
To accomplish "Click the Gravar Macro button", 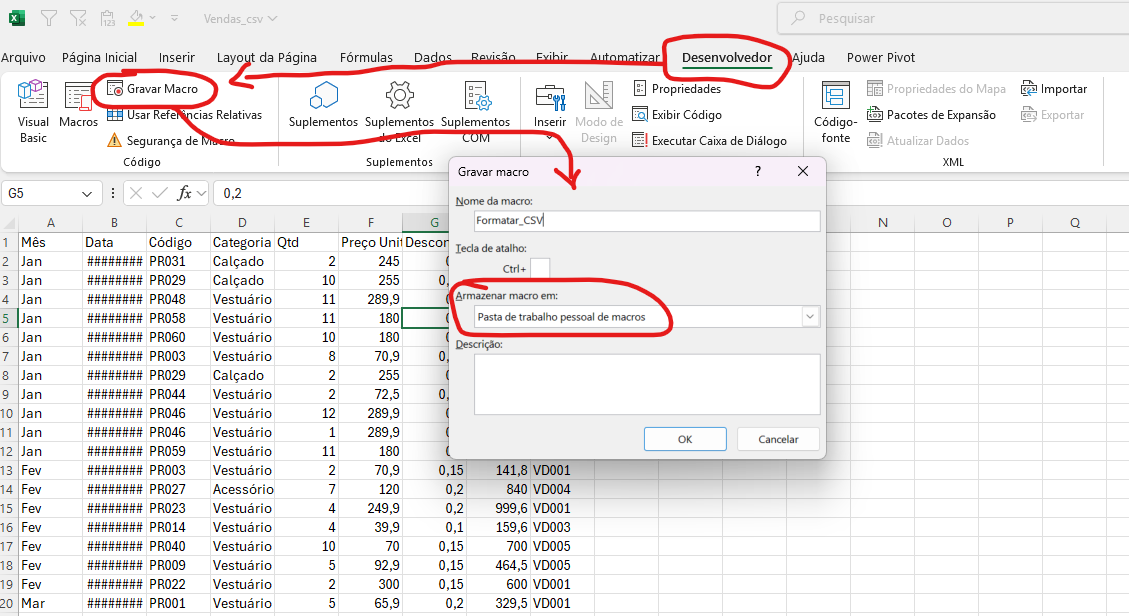I will (x=160, y=89).
